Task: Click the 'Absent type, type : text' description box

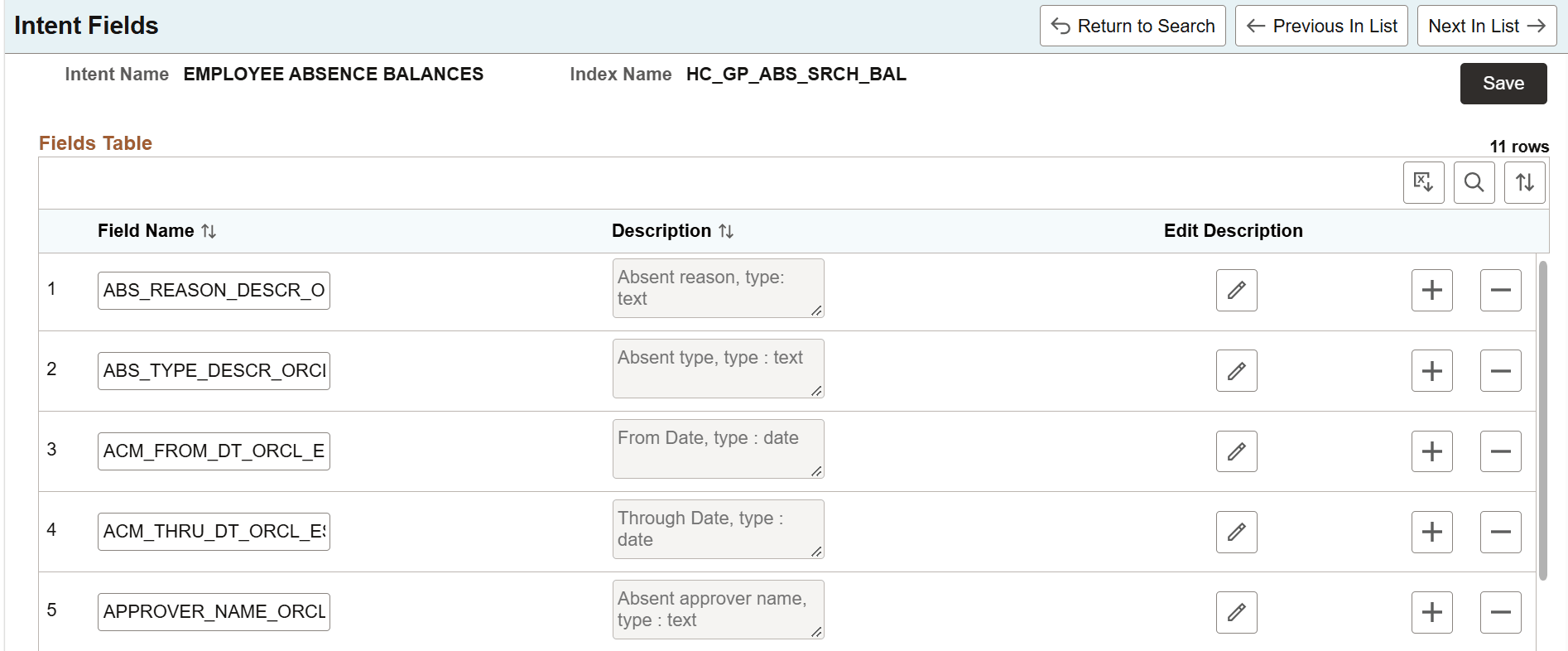Action: 719,369
